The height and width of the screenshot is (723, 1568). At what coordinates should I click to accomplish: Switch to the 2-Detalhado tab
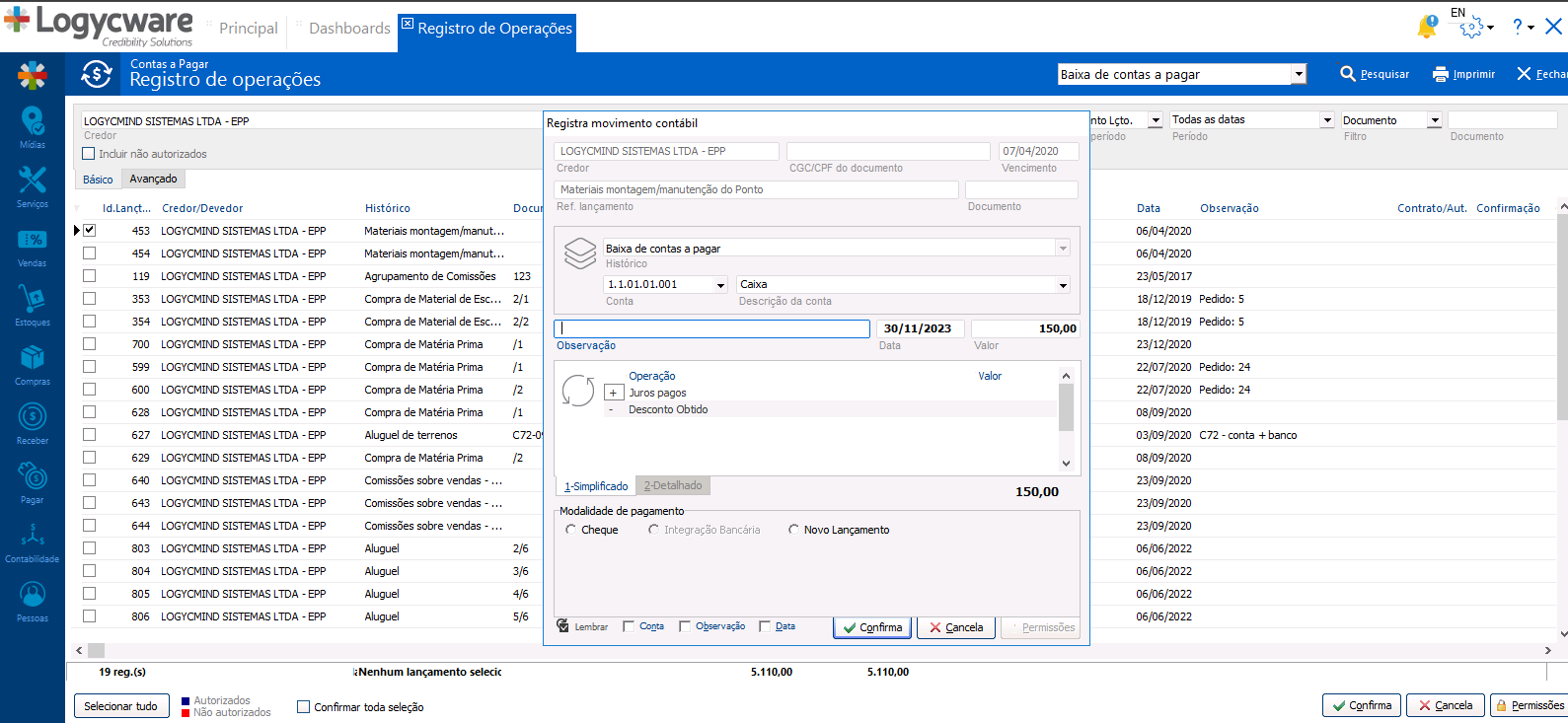click(673, 486)
